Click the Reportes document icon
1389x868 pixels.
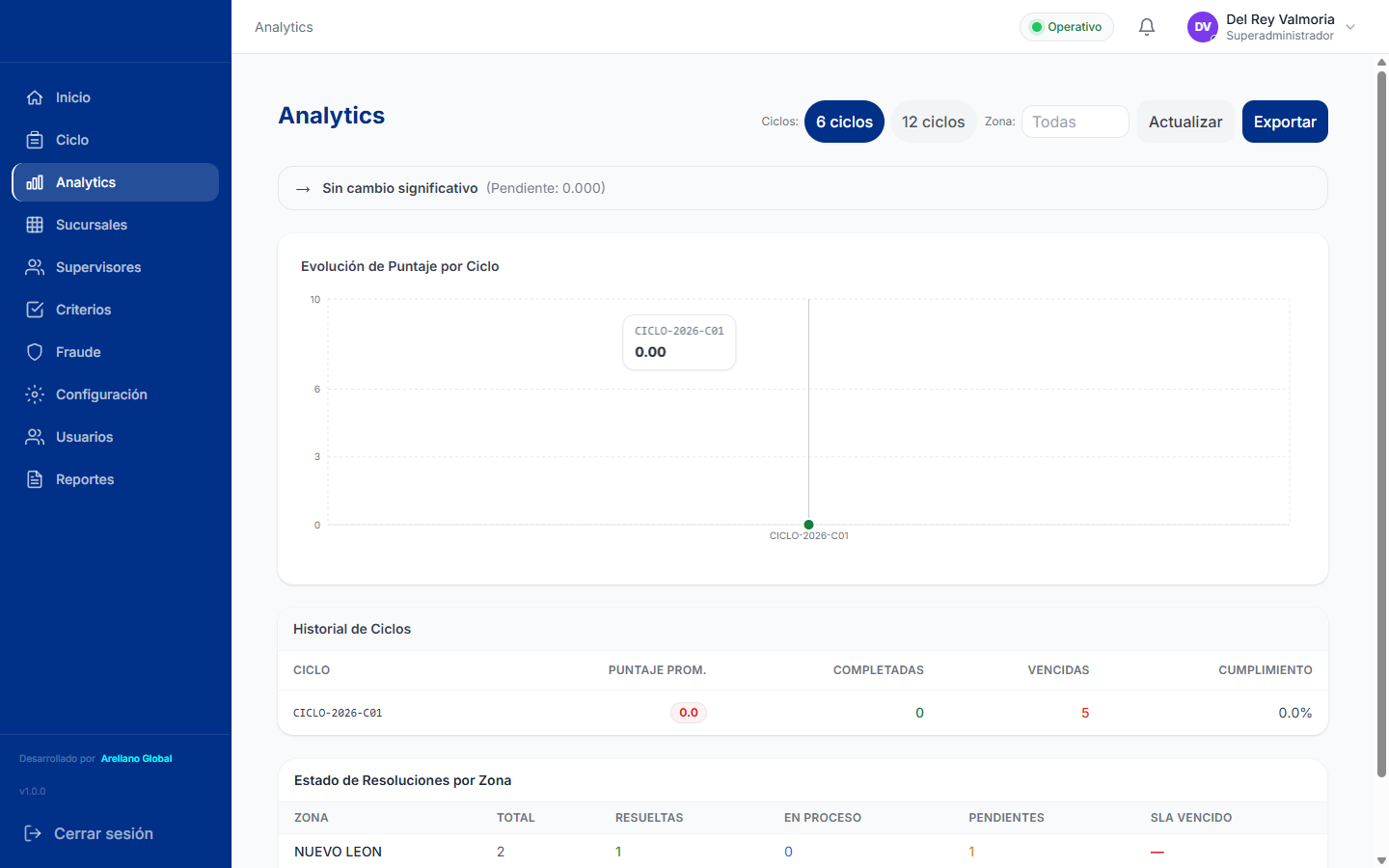point(35,479)
